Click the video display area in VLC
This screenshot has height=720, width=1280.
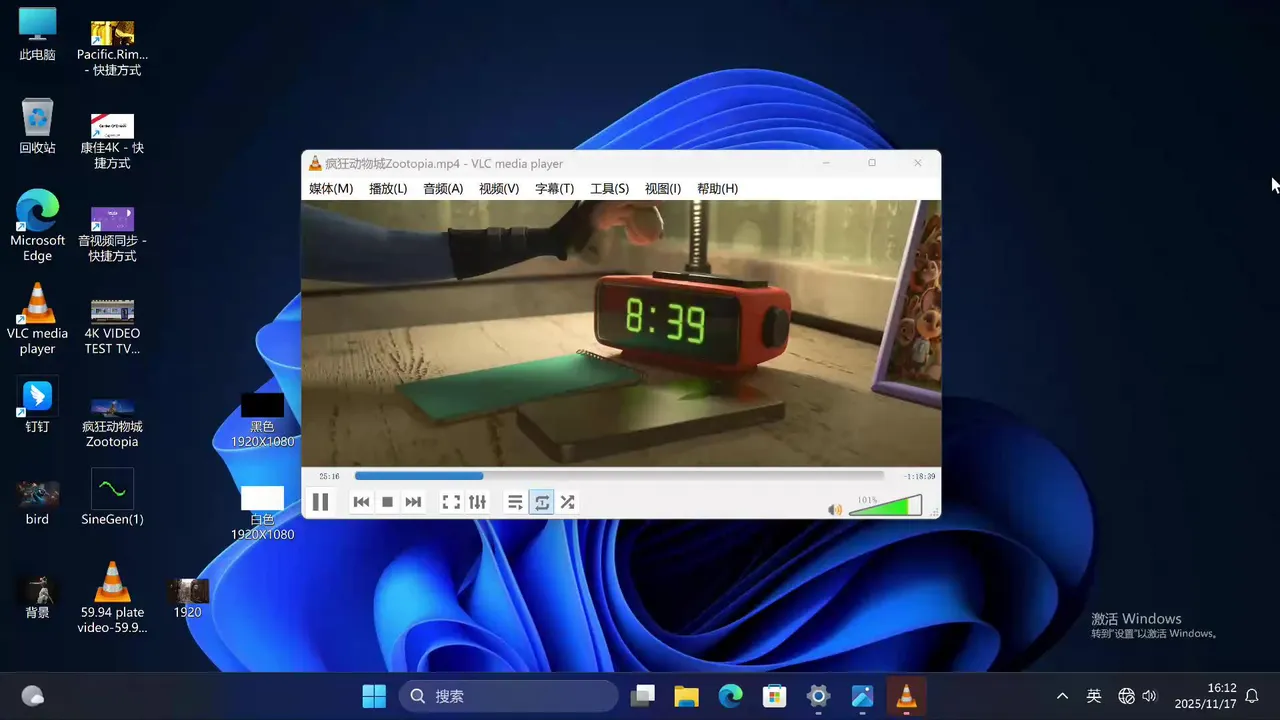[x=621, y=333]
